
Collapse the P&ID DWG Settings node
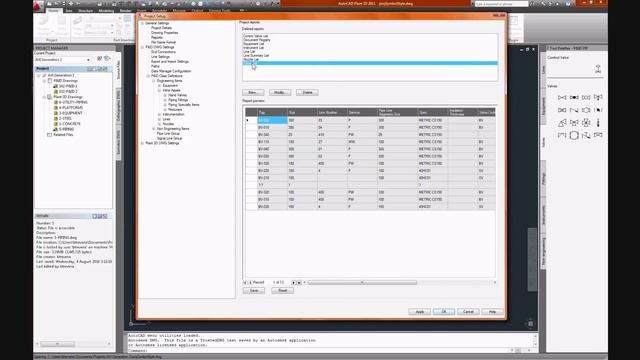pyautogui.click(x=142, y=47)
